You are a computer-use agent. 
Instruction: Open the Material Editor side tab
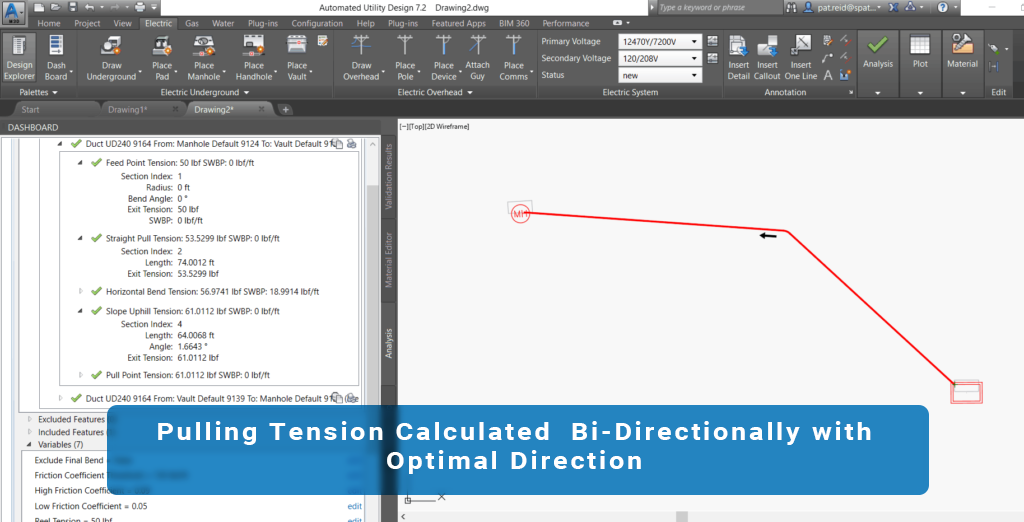click(389, 259)
